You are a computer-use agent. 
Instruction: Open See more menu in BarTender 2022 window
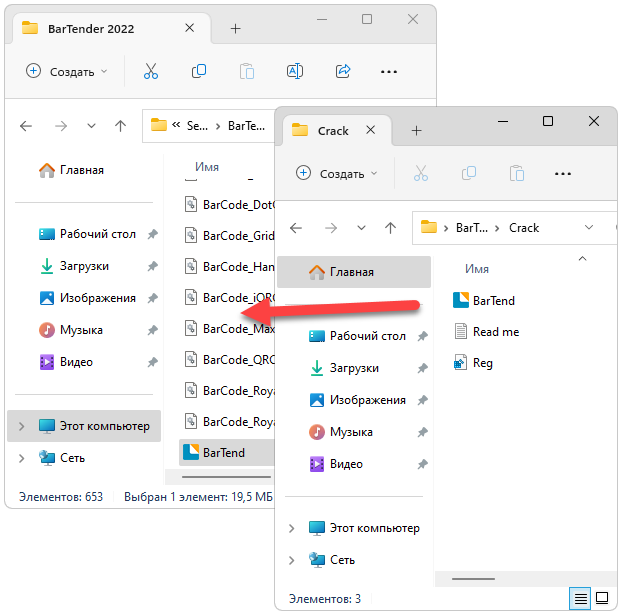click(389, 72)
